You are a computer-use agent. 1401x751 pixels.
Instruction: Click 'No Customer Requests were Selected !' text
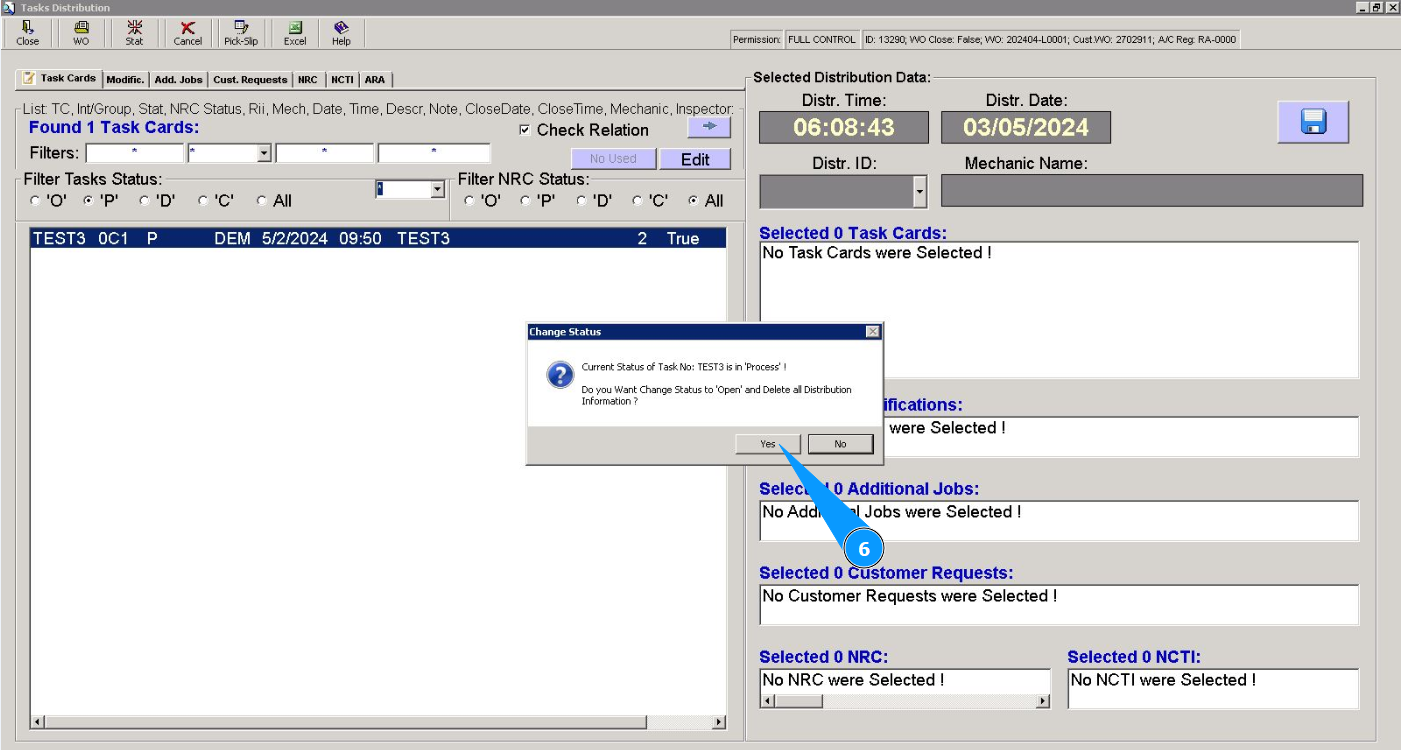tap(910, 596)
